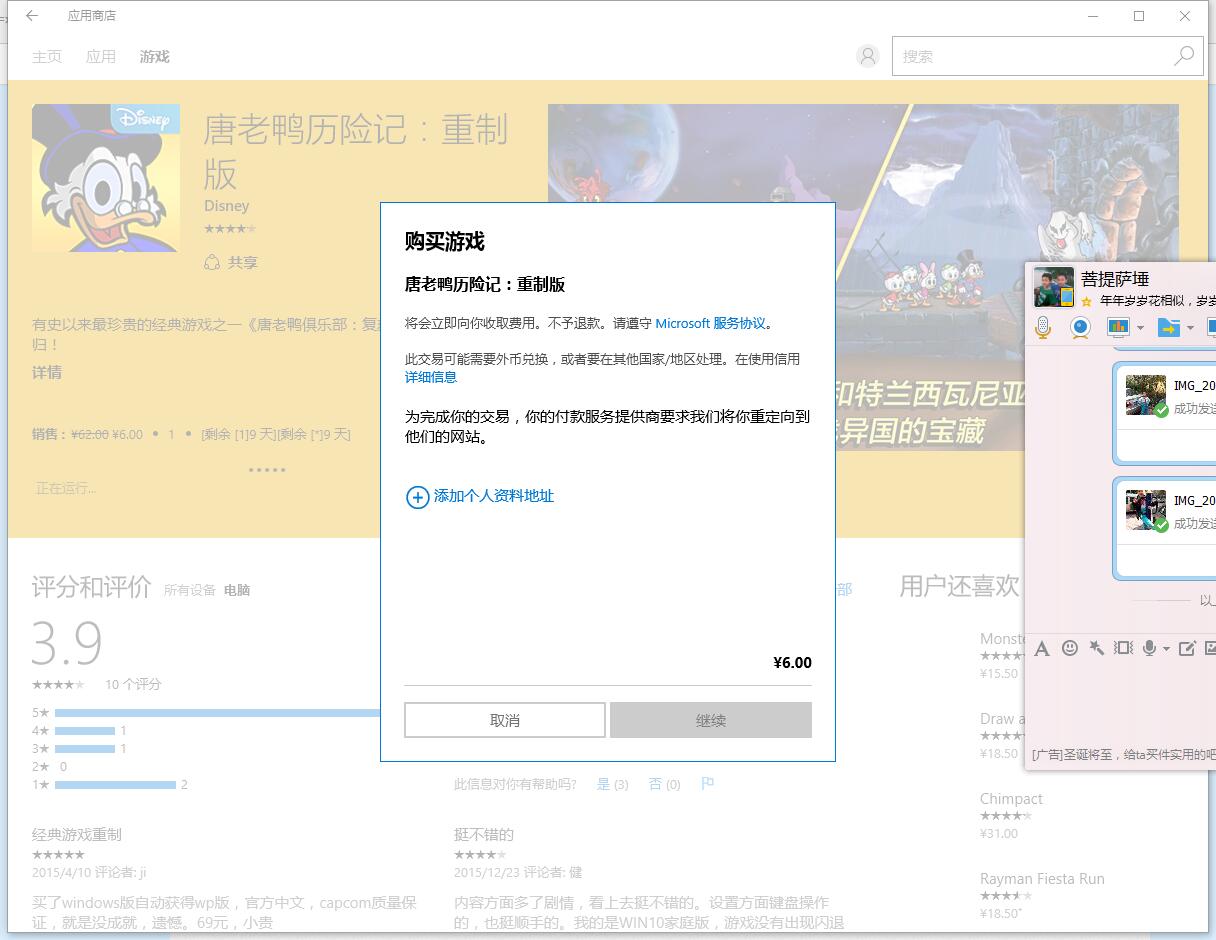1216x940 pixels.
Task: Open the second IMG_20 sent image thumbnail
Action: (1146, 510)
